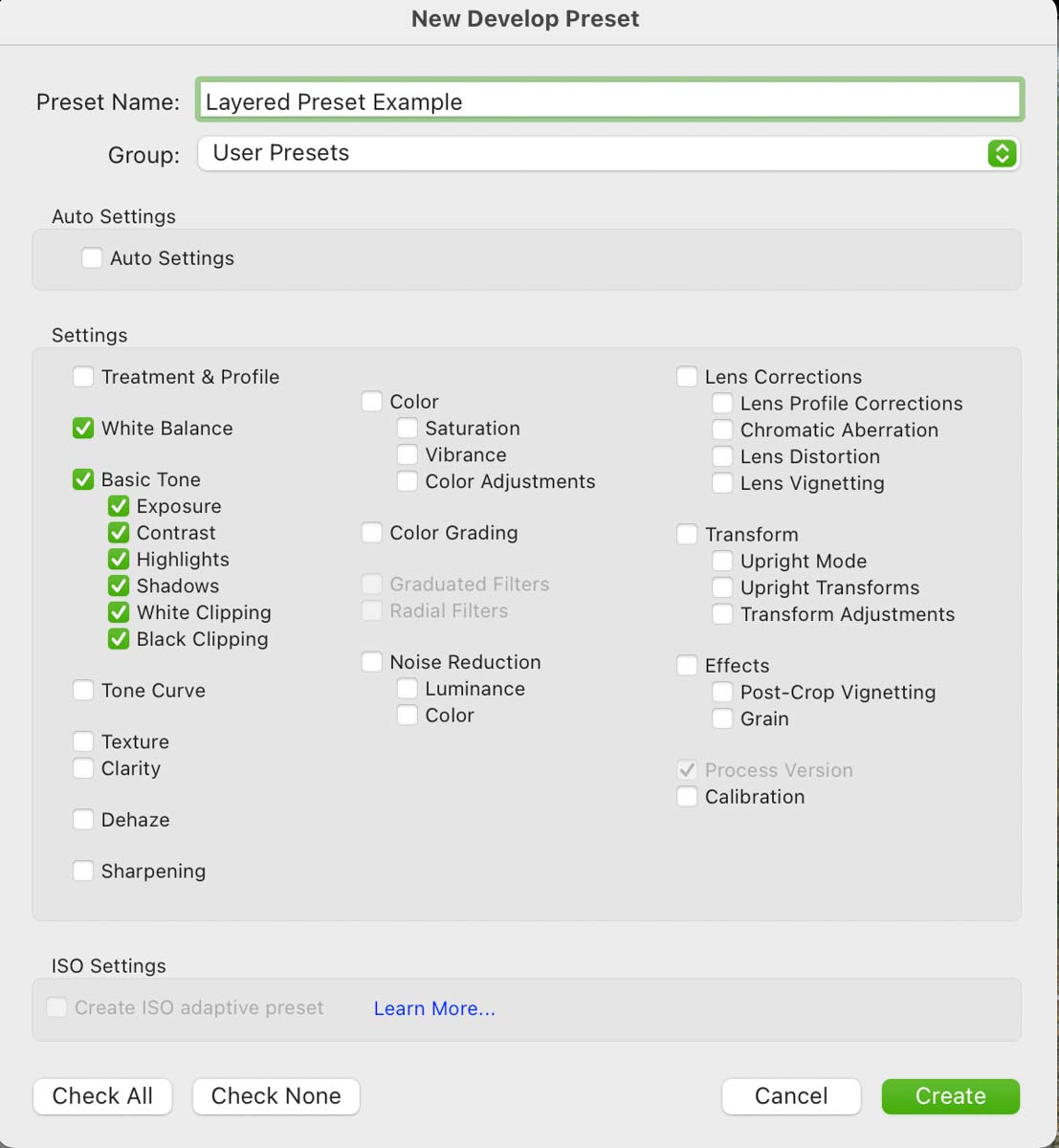Tick the Dehaze checkbox
Image resolution: width=1059 pixels, height=1148 pixels.
(x=83, y=819)
